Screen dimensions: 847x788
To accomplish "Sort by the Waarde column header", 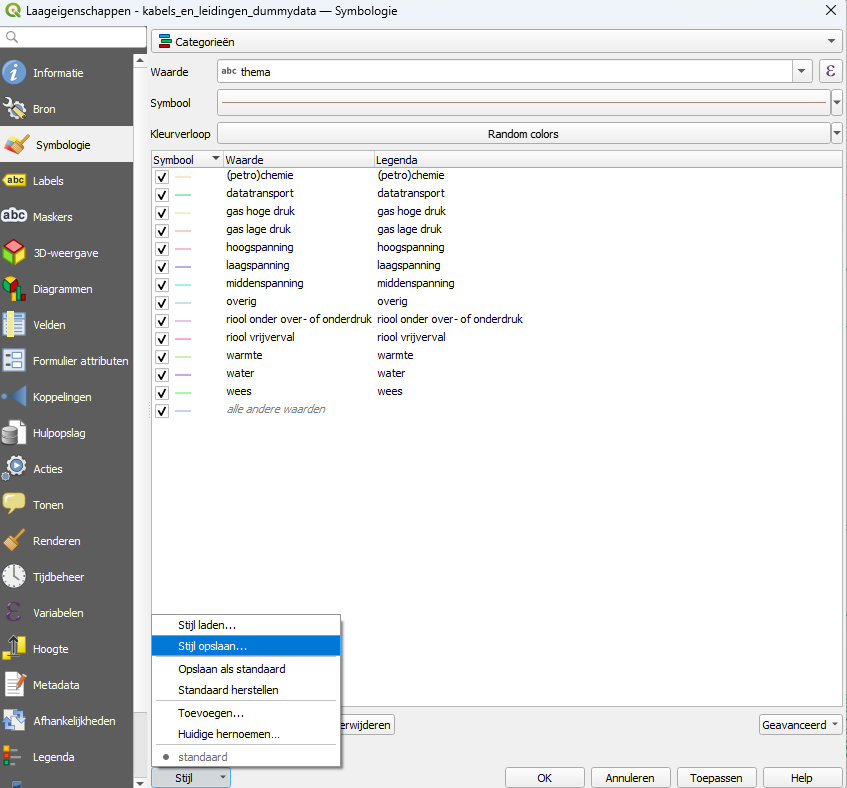I will click(298, 159).
